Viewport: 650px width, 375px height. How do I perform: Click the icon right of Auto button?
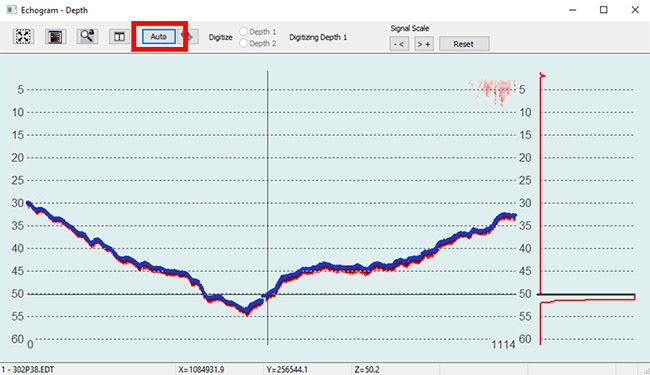(x=189, y=36)
